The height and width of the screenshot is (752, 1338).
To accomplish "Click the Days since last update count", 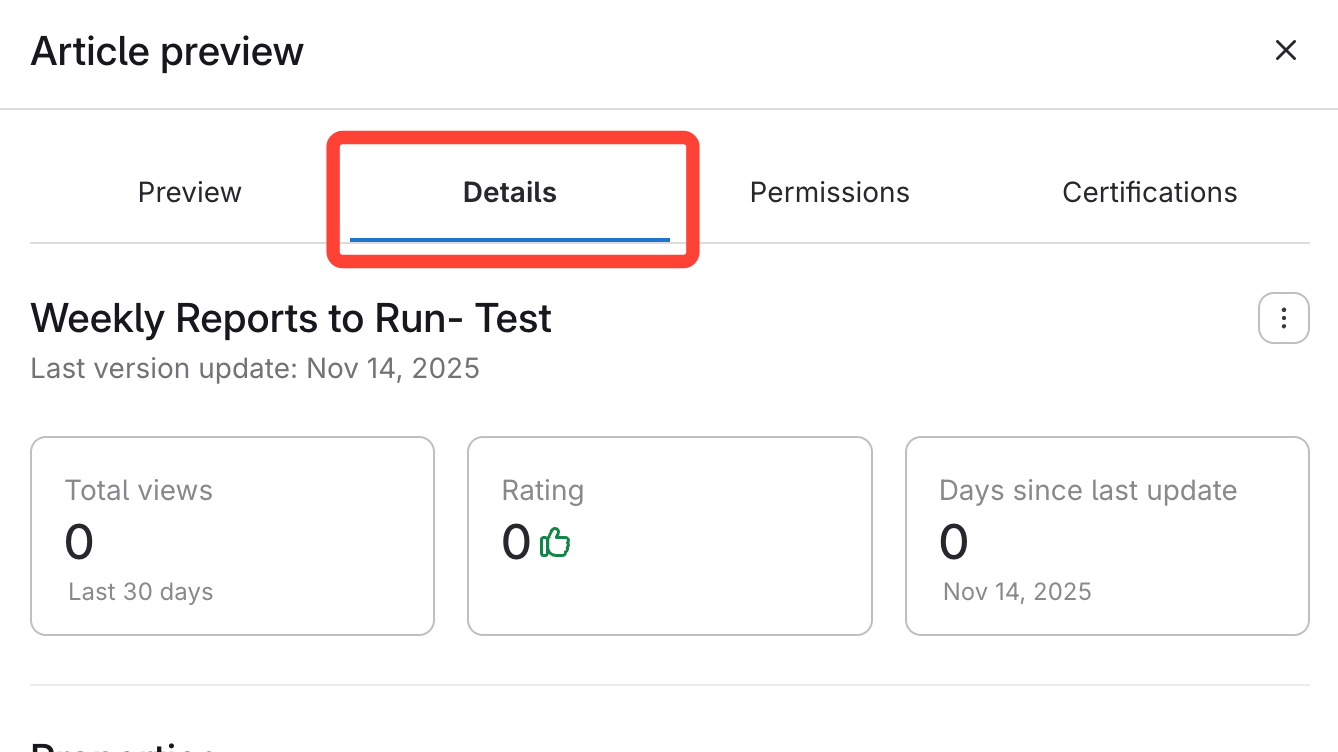I will (954, 543).
